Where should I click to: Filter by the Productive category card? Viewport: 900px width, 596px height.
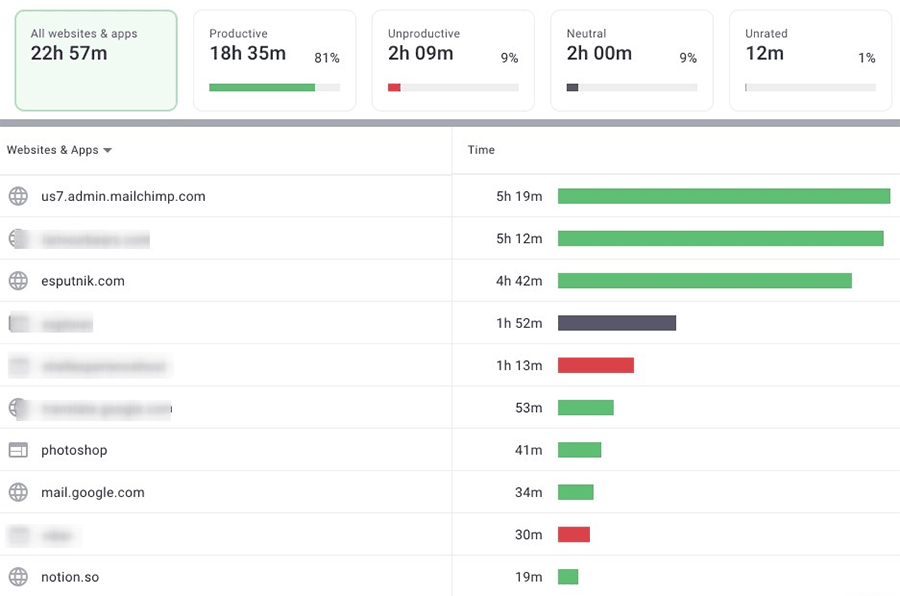[x=274, y=60]
